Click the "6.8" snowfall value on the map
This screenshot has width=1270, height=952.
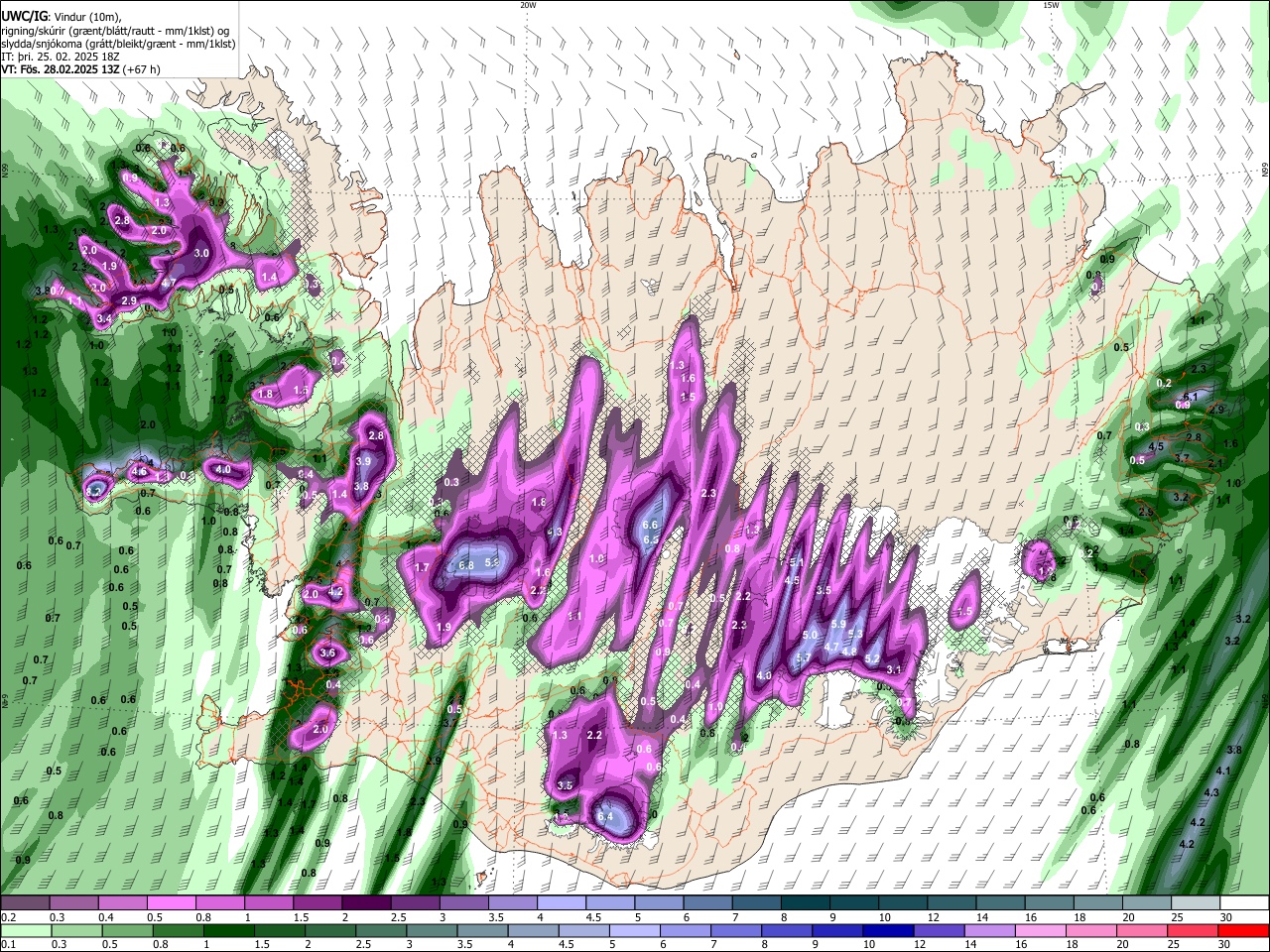[x=467, y=565]
